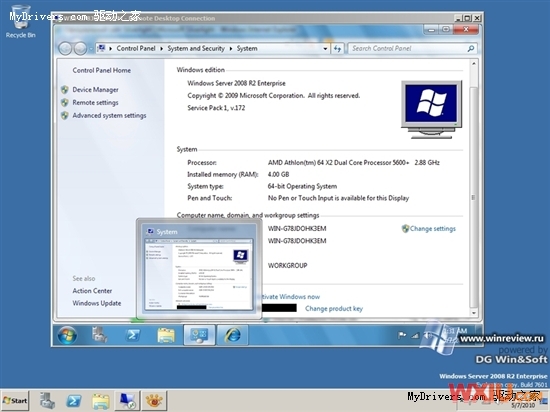Click the AMD Athlon processor value
Screen dimensions: 550x412
click(354, 162)
